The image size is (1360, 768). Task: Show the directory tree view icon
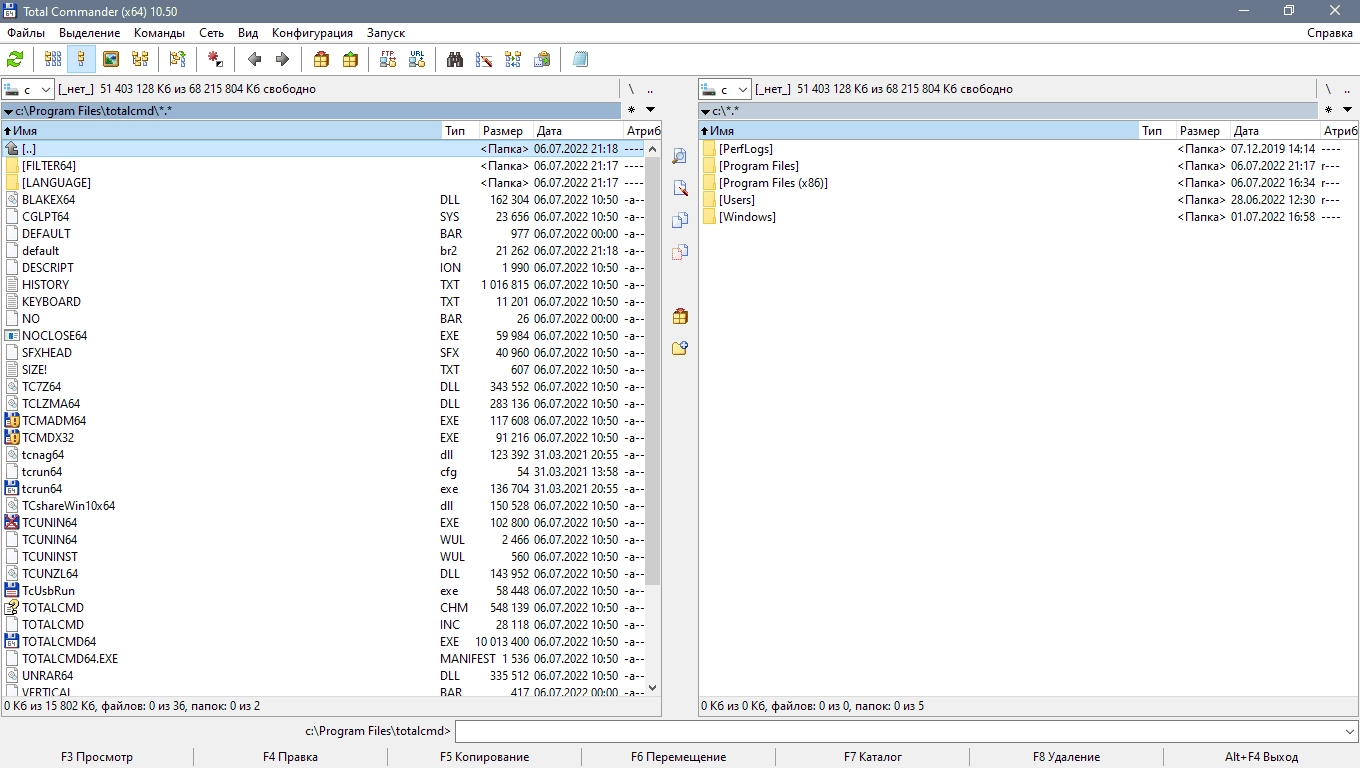coord(140,59)
